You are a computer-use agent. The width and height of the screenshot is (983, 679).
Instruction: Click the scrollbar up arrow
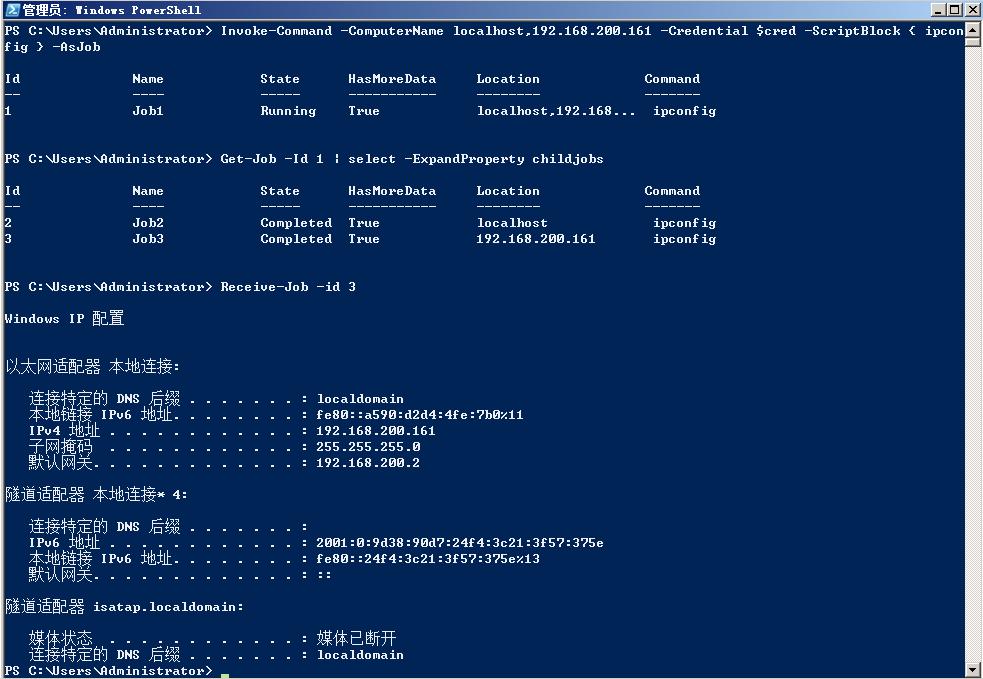[x=973, y=29]
